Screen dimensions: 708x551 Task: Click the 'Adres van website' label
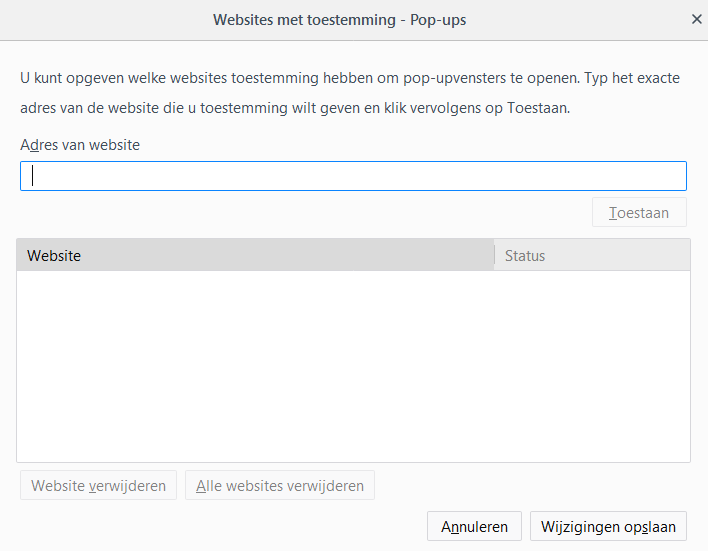tap(80, 145)
